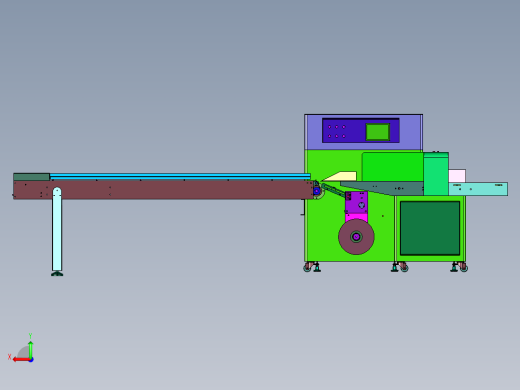
Task: Click the "X" axis label
Action: click(9, 357)
